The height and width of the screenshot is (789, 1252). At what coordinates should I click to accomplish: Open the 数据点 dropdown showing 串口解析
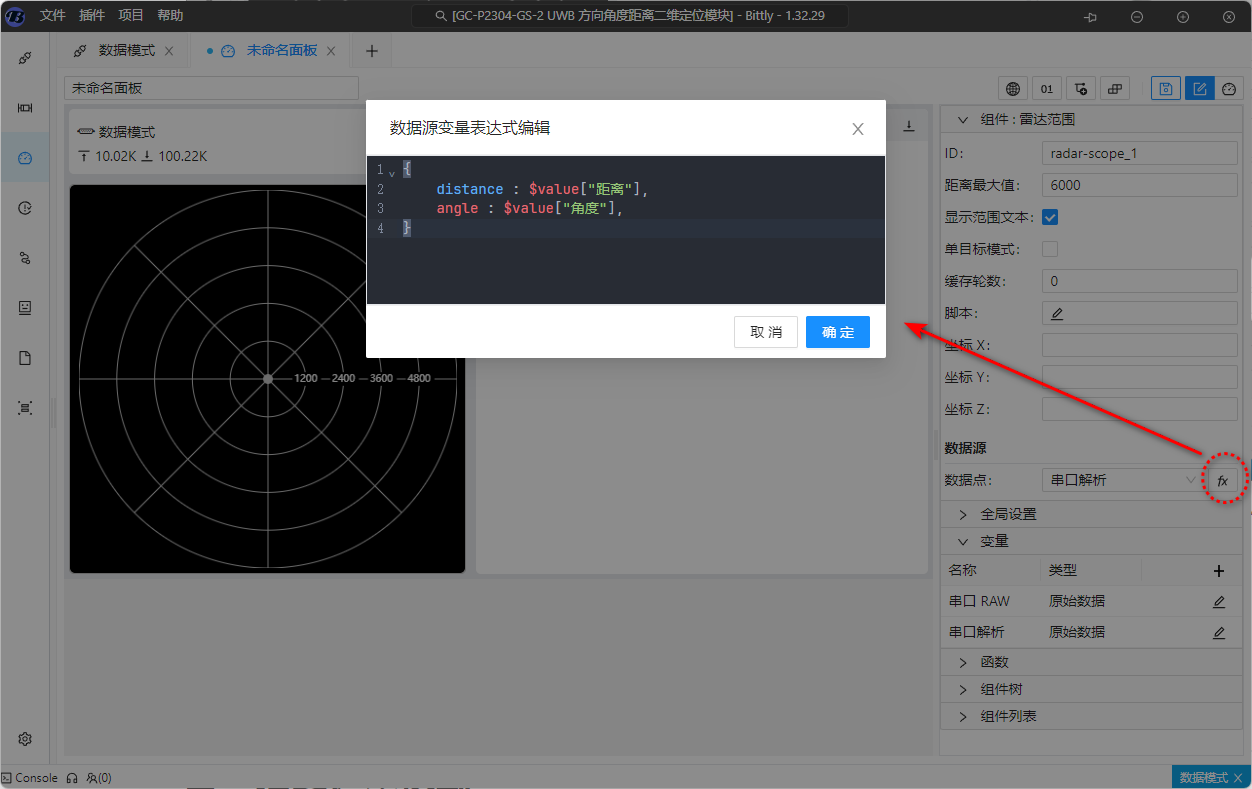point(1120,480)
